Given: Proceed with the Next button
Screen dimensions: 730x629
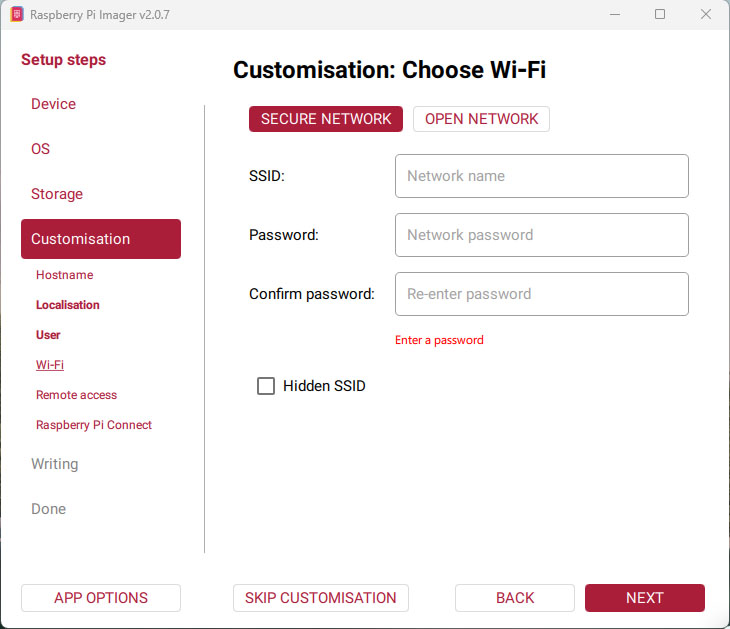Looking at the screenshot, I should click(645, 598).
